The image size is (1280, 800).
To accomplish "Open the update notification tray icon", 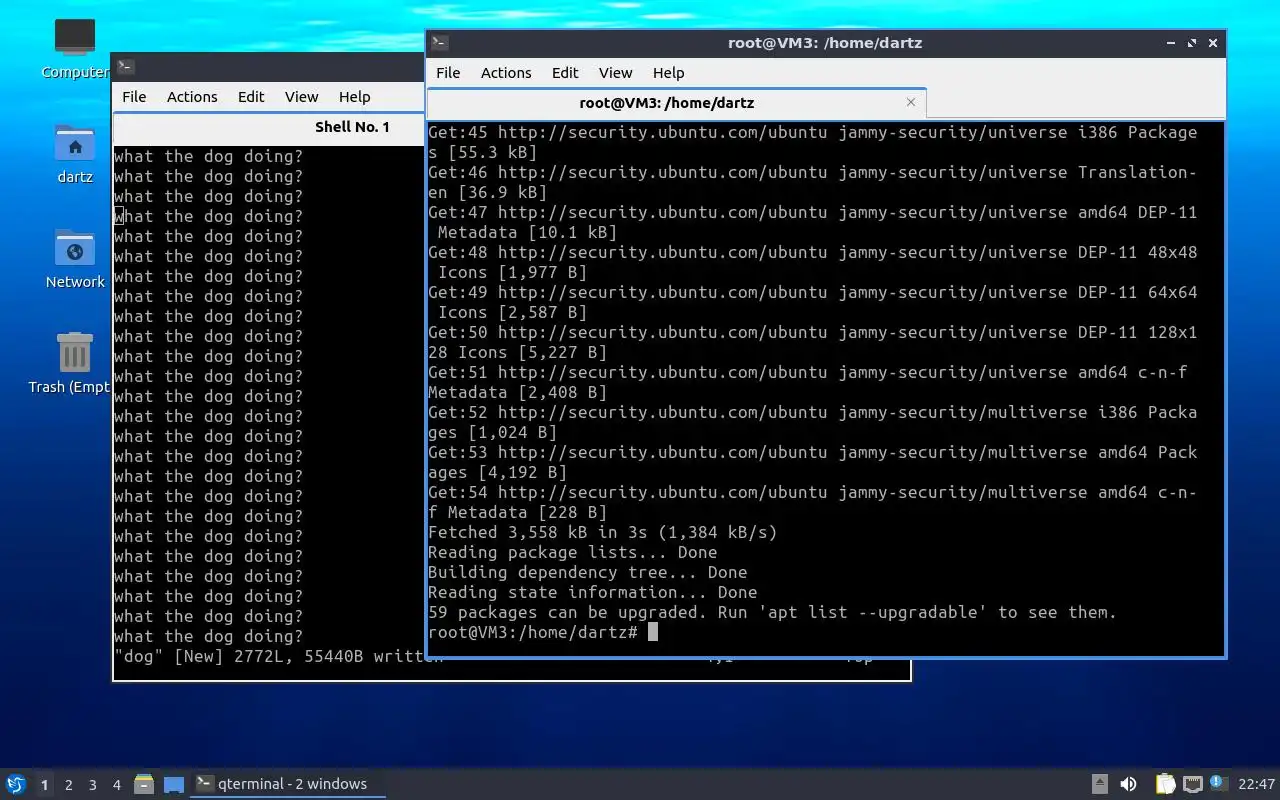I will pyautogui.click(x=1218, y=783).
